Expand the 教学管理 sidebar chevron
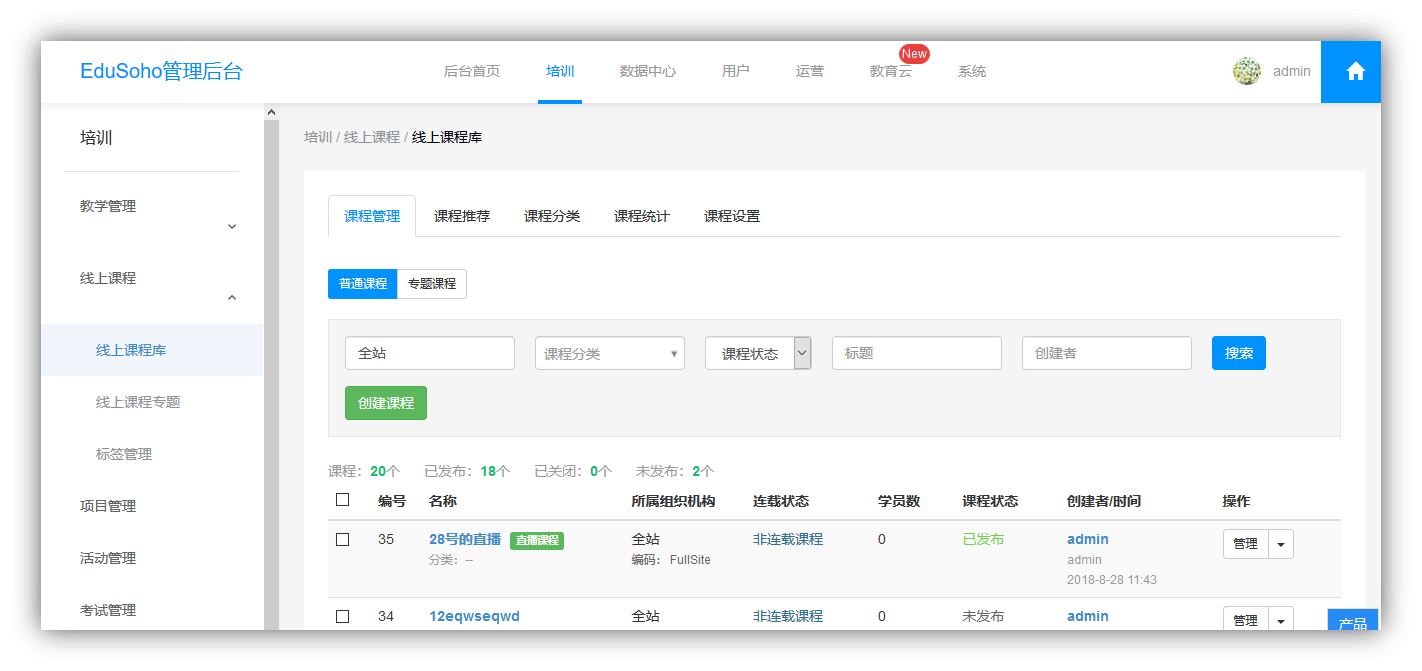The image size is (1422, 671). click(232, 227)
